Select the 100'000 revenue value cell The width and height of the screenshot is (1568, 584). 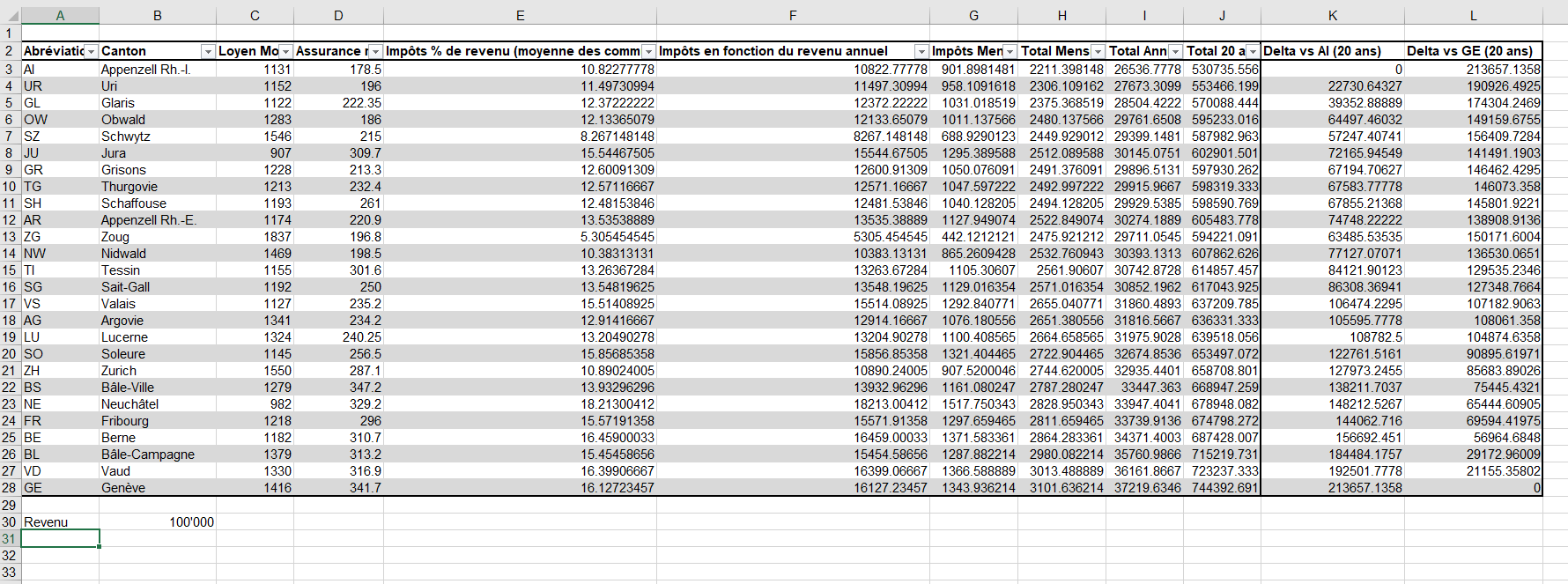click(157, 522)
